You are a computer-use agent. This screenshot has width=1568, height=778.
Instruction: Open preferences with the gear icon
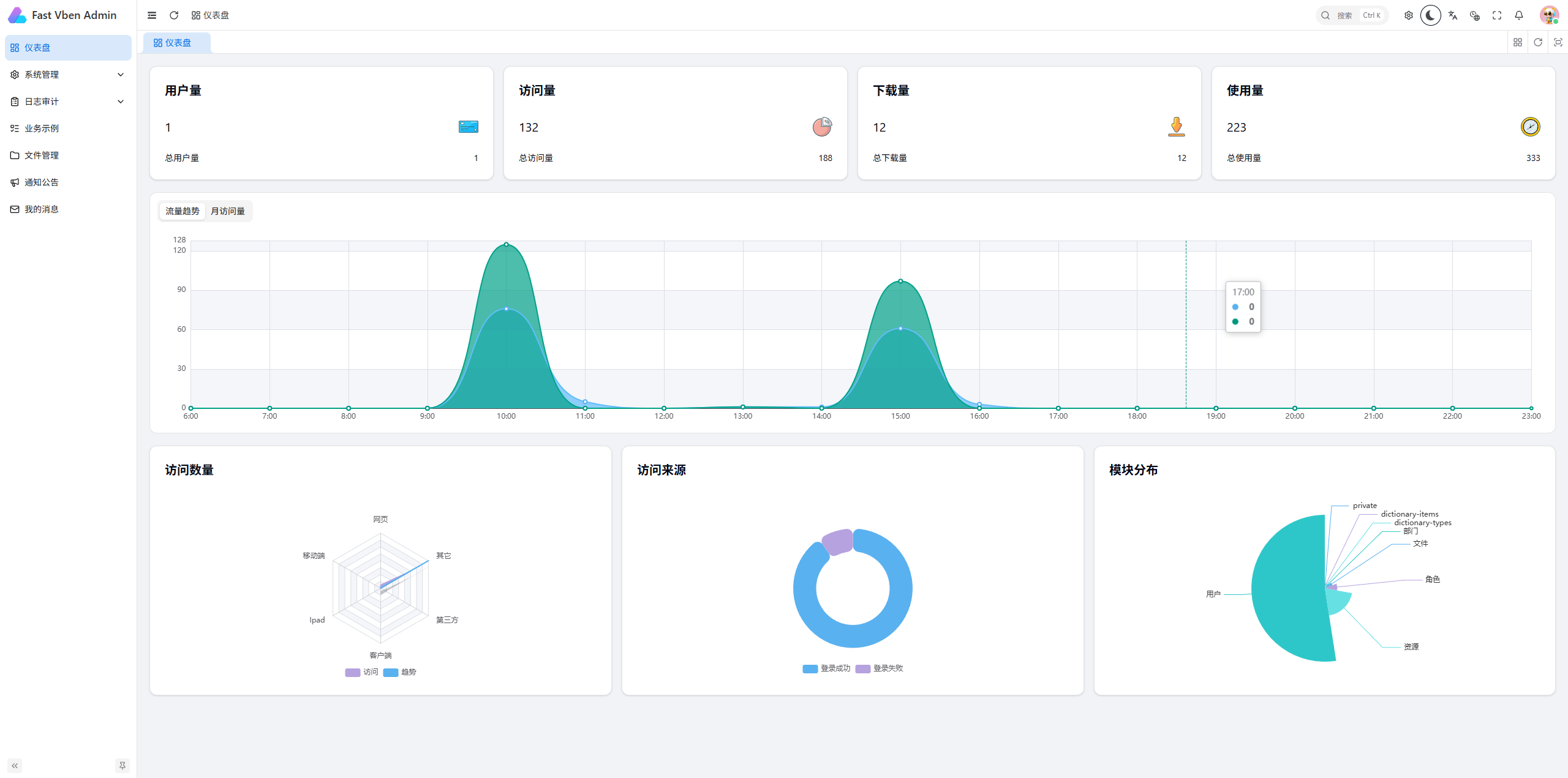(1409, 15)
